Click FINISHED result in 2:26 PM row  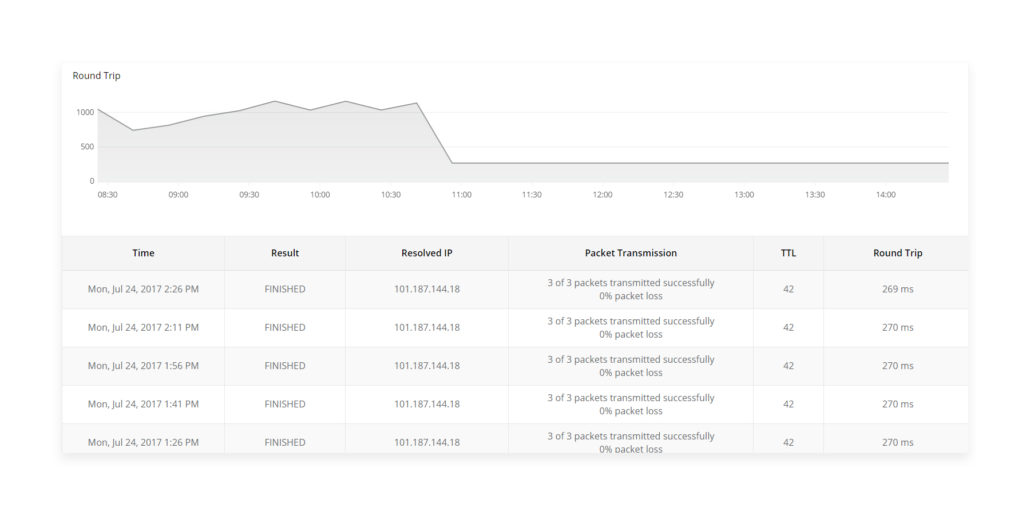click(x=285, y=289)
